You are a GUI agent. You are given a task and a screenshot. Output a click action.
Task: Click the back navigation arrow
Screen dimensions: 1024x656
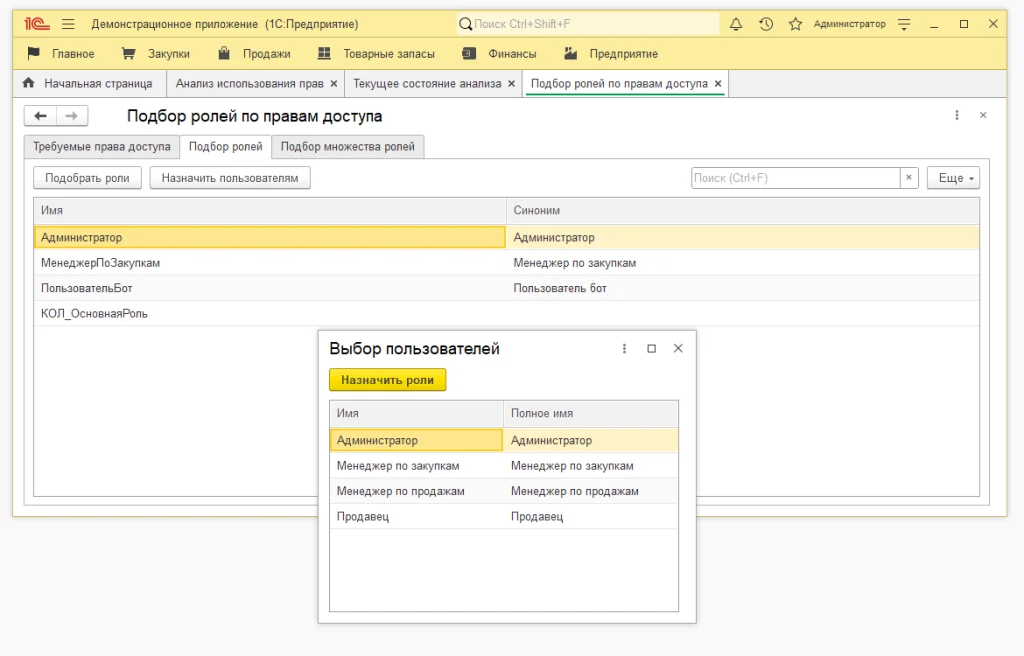[40, 116]
